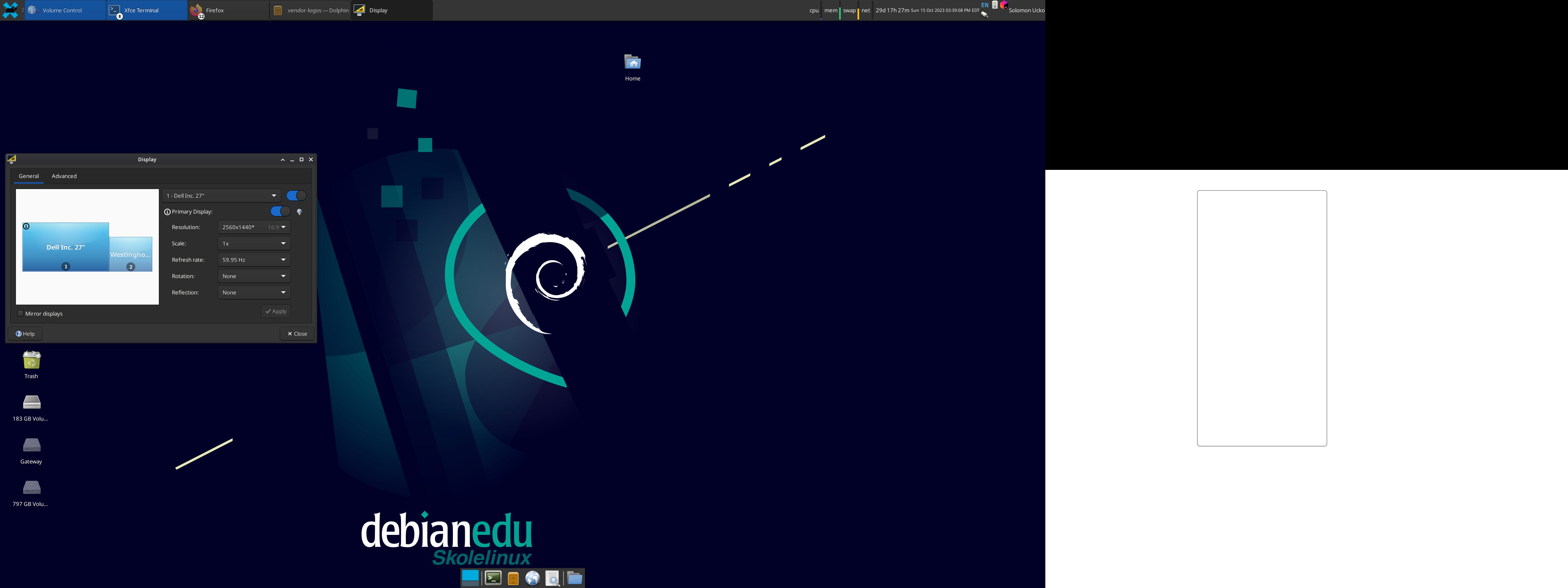Open the Scale dropdown

254,243
